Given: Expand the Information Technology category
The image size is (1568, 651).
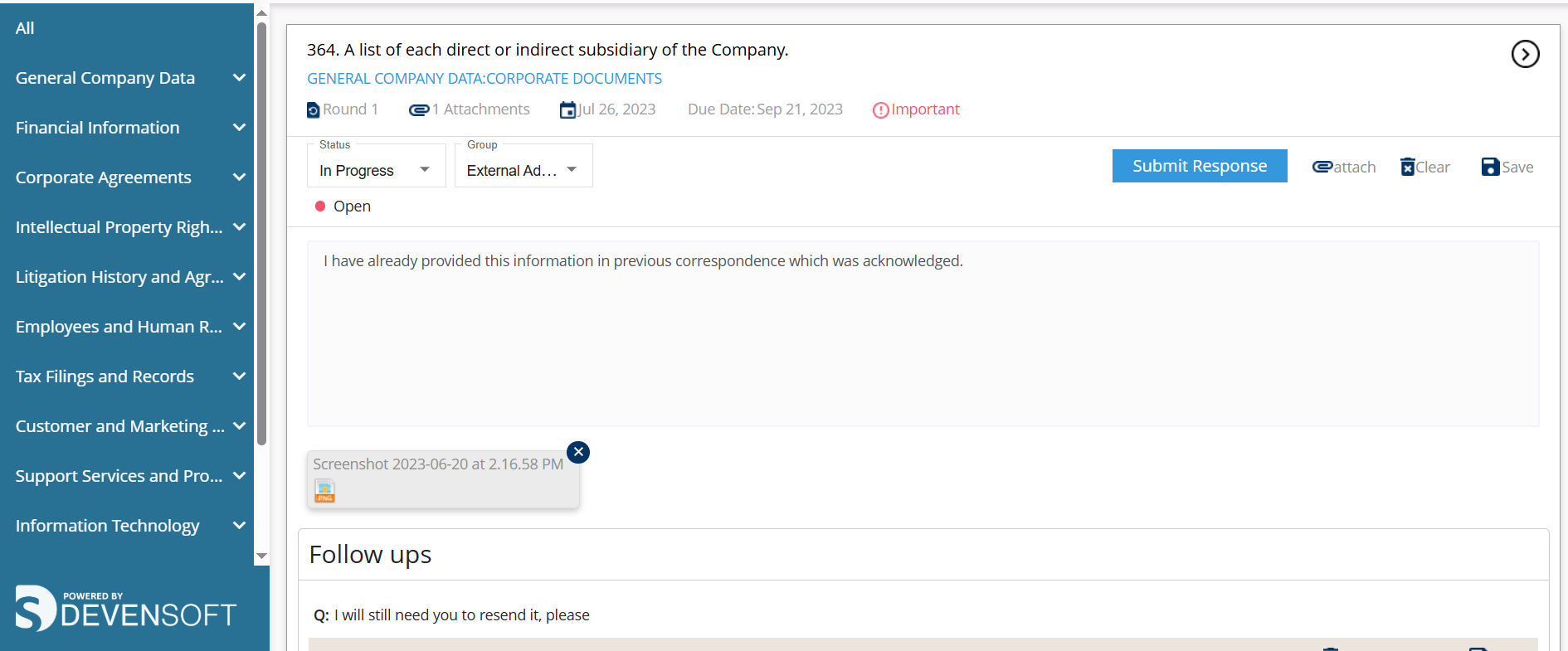Looking at the screenshot, I should [x=240, y=525].
